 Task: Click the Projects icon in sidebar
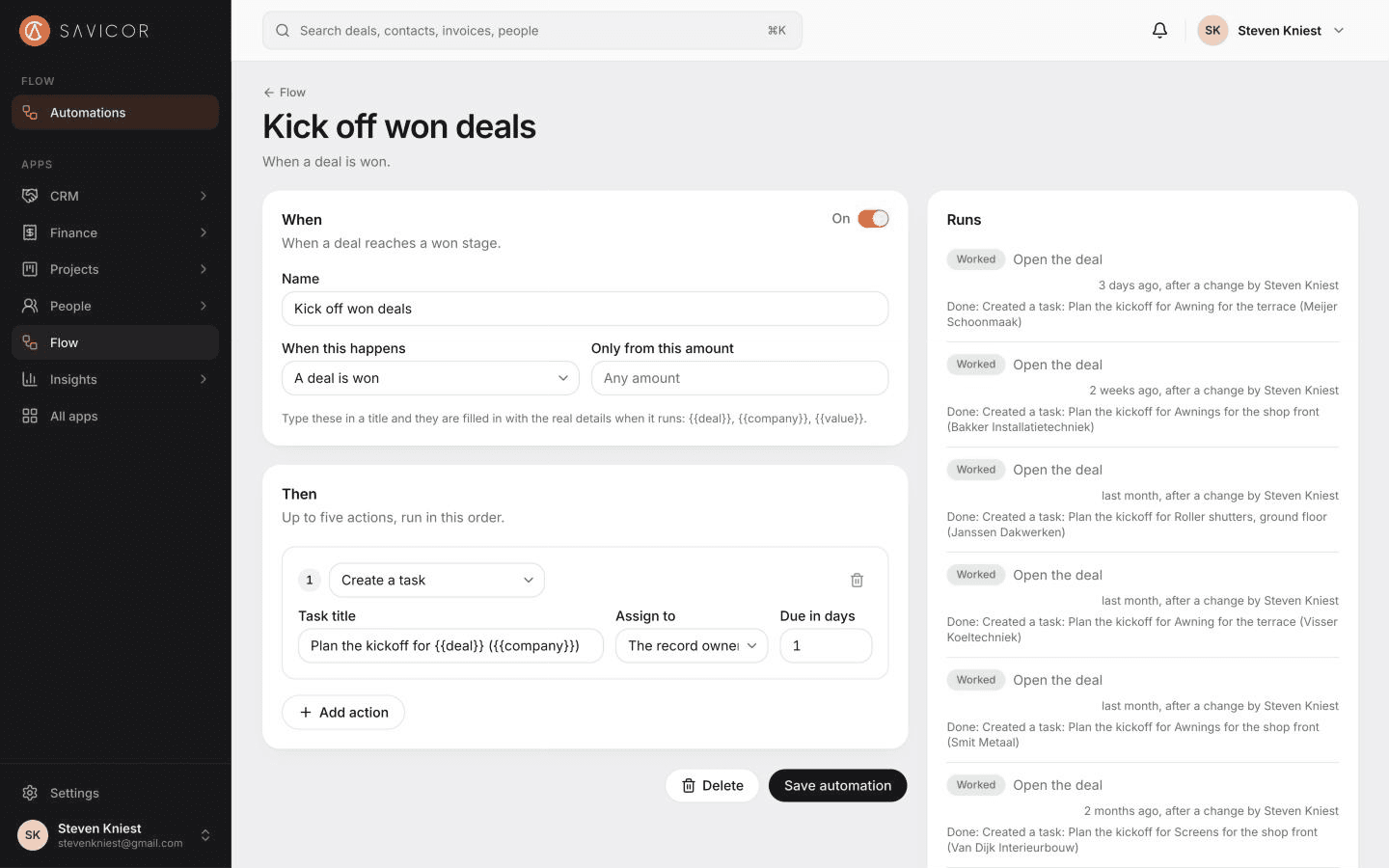pyautogui.click(x=30, y=269)
